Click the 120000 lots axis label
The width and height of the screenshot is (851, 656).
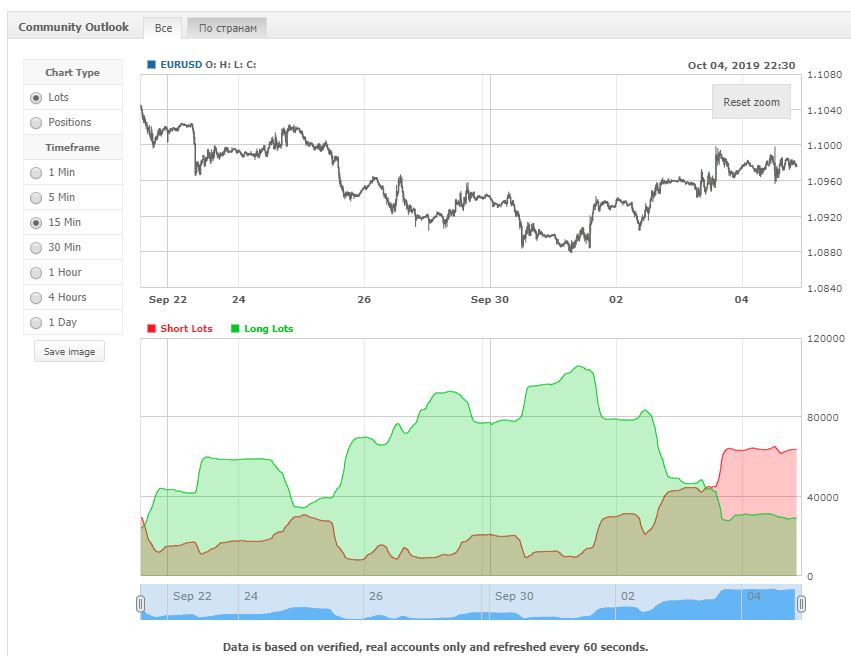[825, 339]
